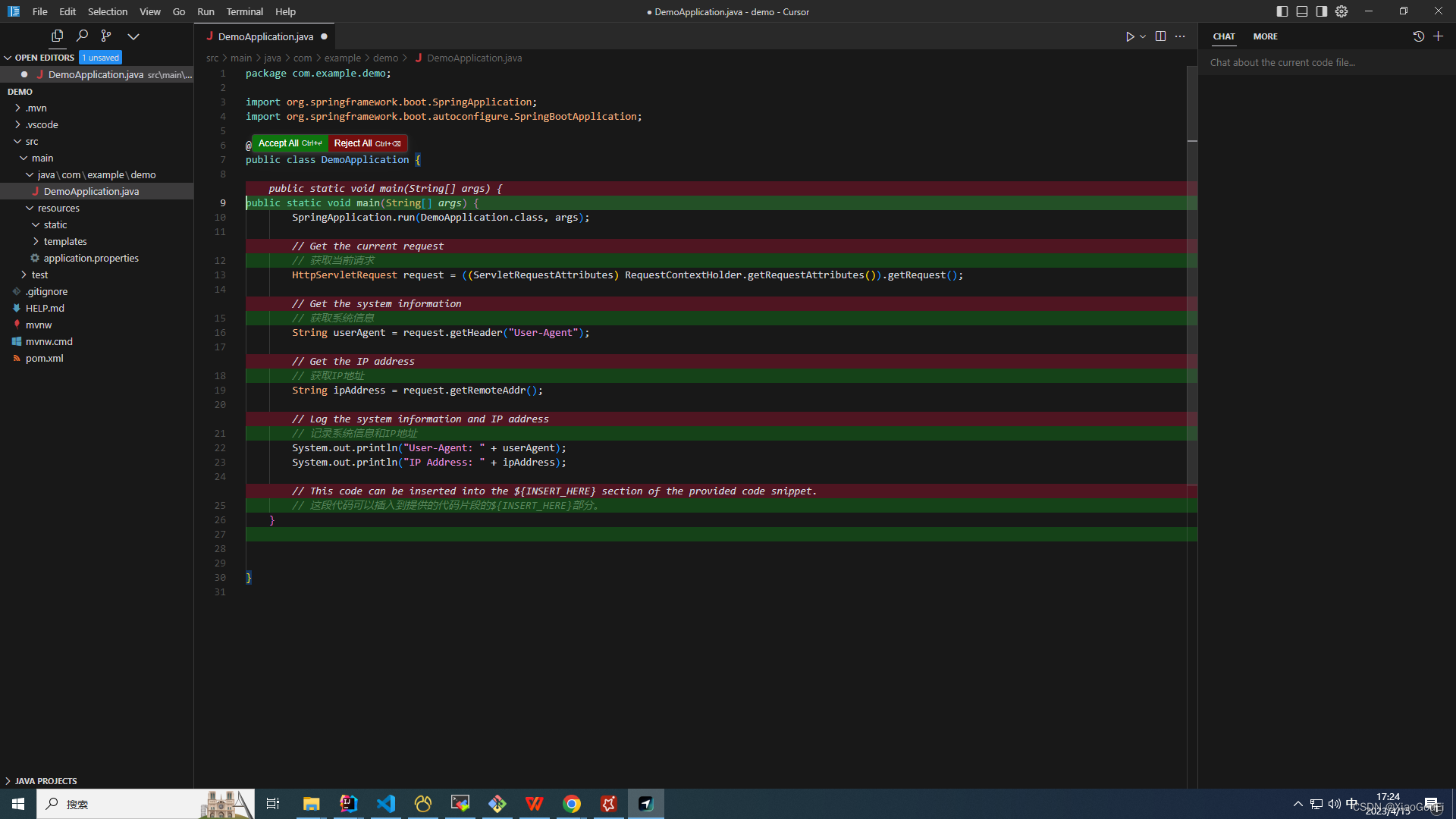Expand the .mvn folder
This screenshot has height=819, width=1456.
coord(36,108)
